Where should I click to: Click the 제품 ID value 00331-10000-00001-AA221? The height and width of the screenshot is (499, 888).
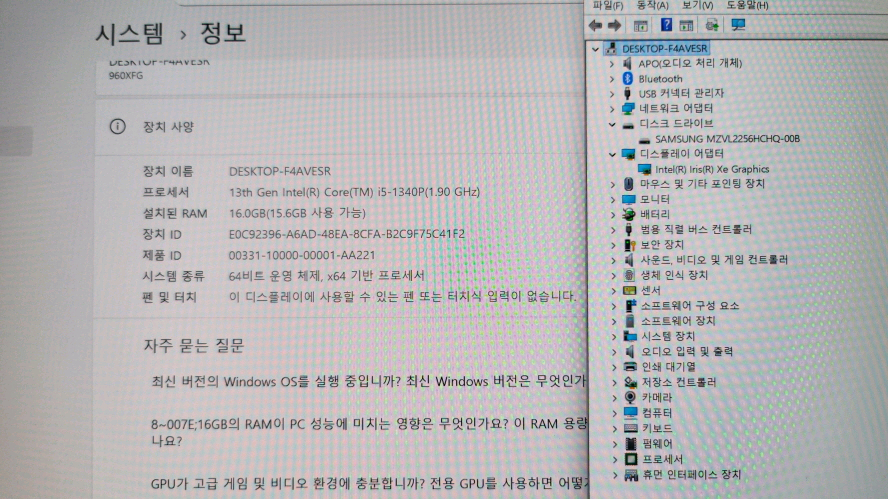coord(302,255)
